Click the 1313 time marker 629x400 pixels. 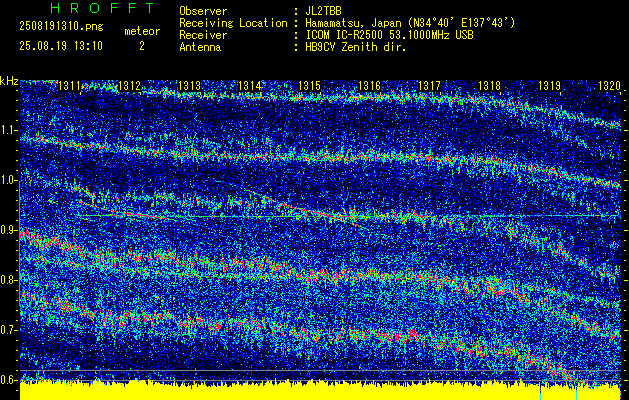pyautogui.click(x=189, y=86)
